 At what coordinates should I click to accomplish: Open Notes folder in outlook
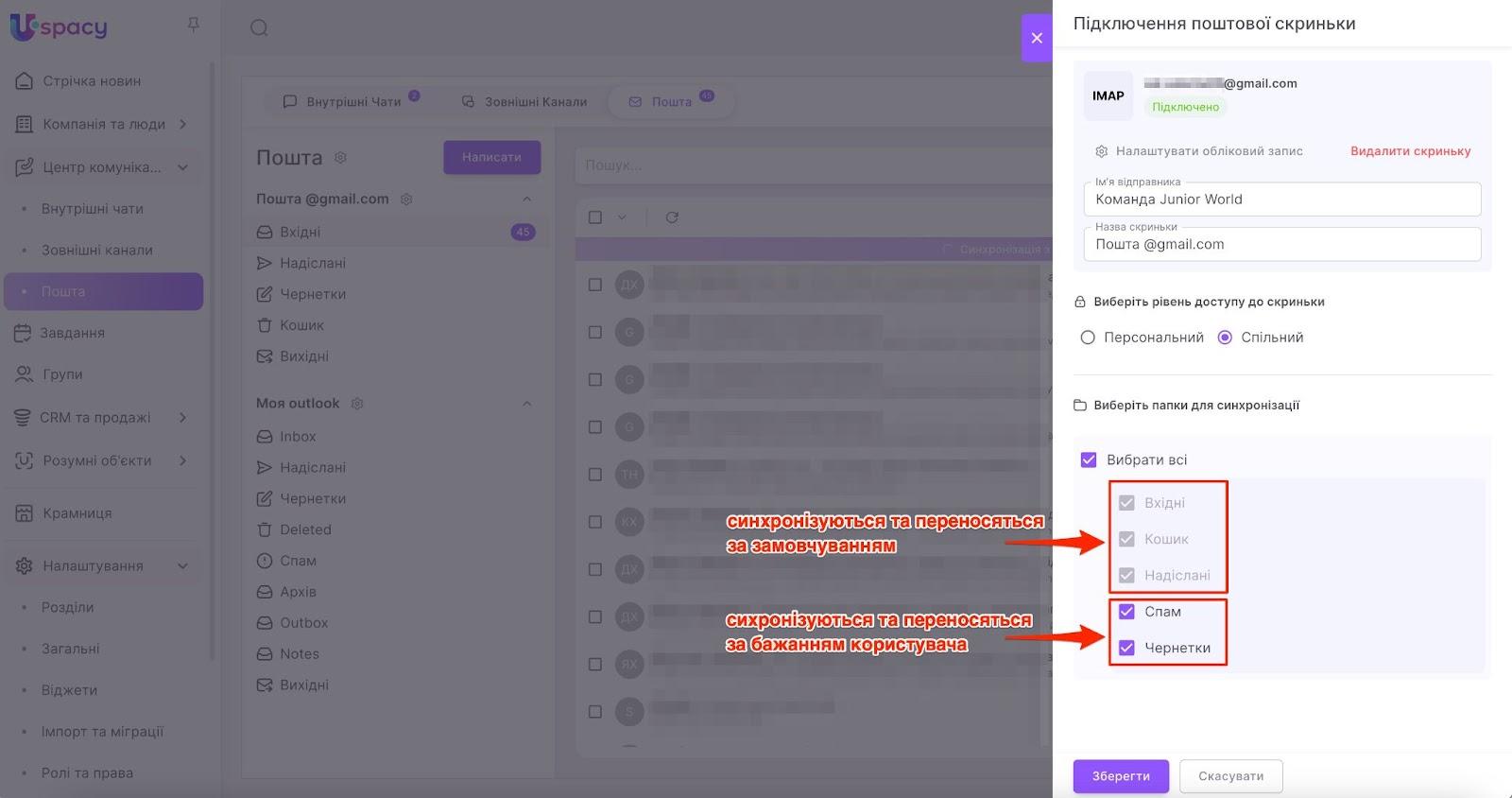tap(300, 654)
